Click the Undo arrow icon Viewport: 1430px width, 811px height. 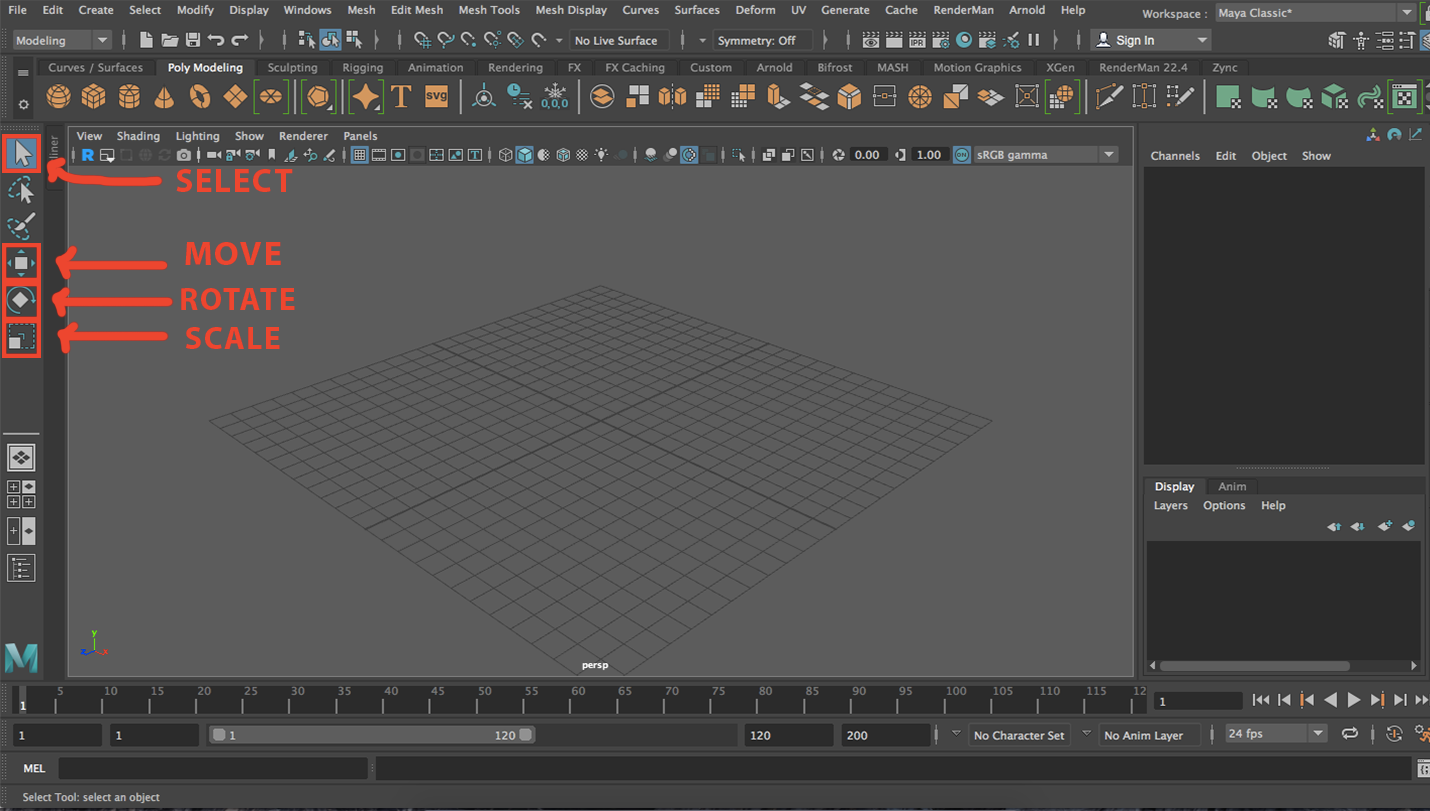click(x=216, y=40)
